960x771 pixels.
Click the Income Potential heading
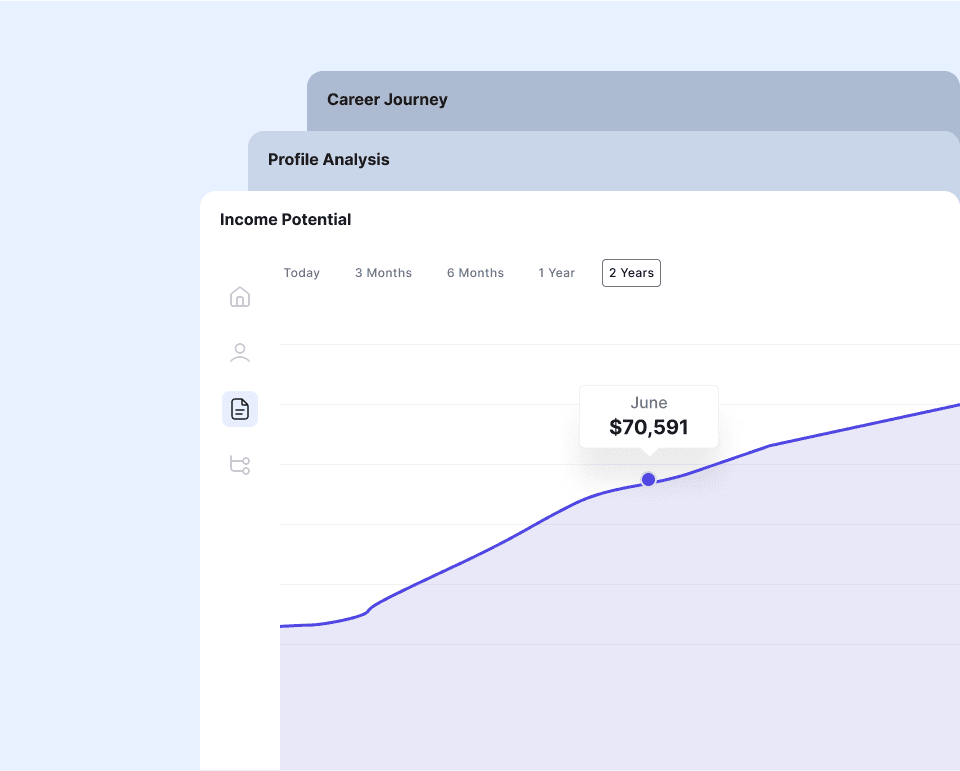point(285,220)
